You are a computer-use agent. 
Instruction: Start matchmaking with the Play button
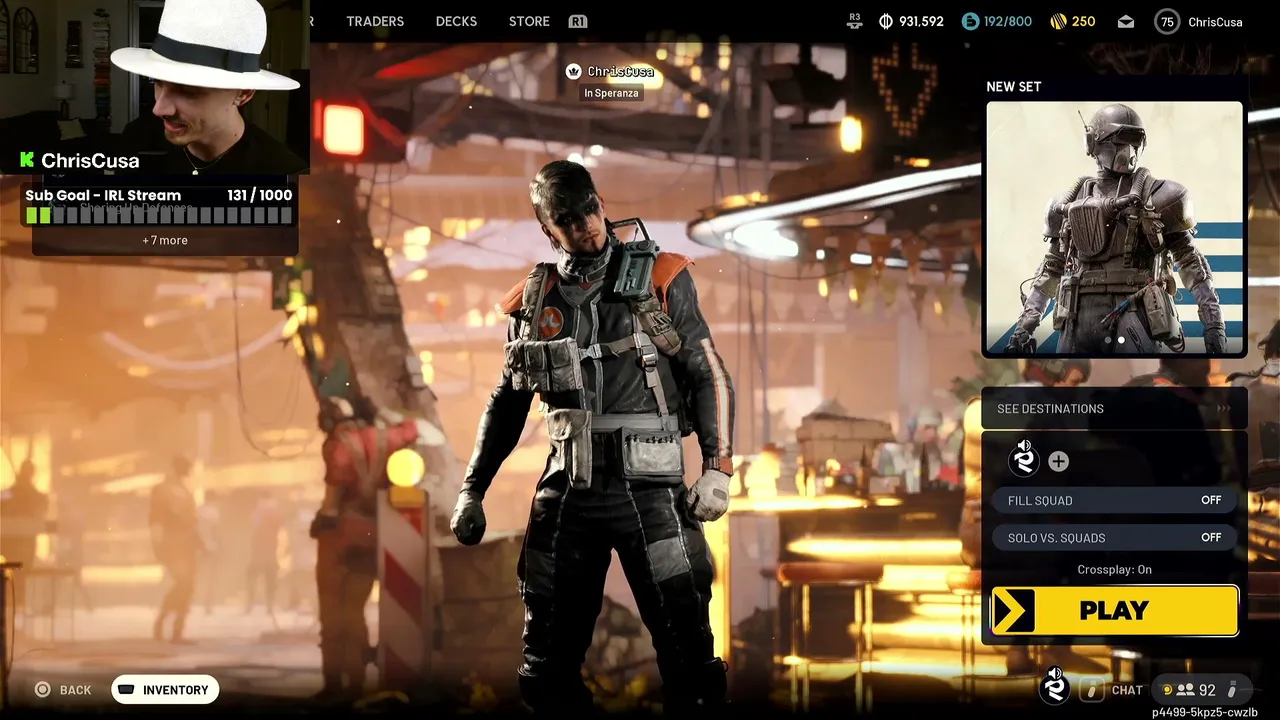click(x=1114, y=611)
